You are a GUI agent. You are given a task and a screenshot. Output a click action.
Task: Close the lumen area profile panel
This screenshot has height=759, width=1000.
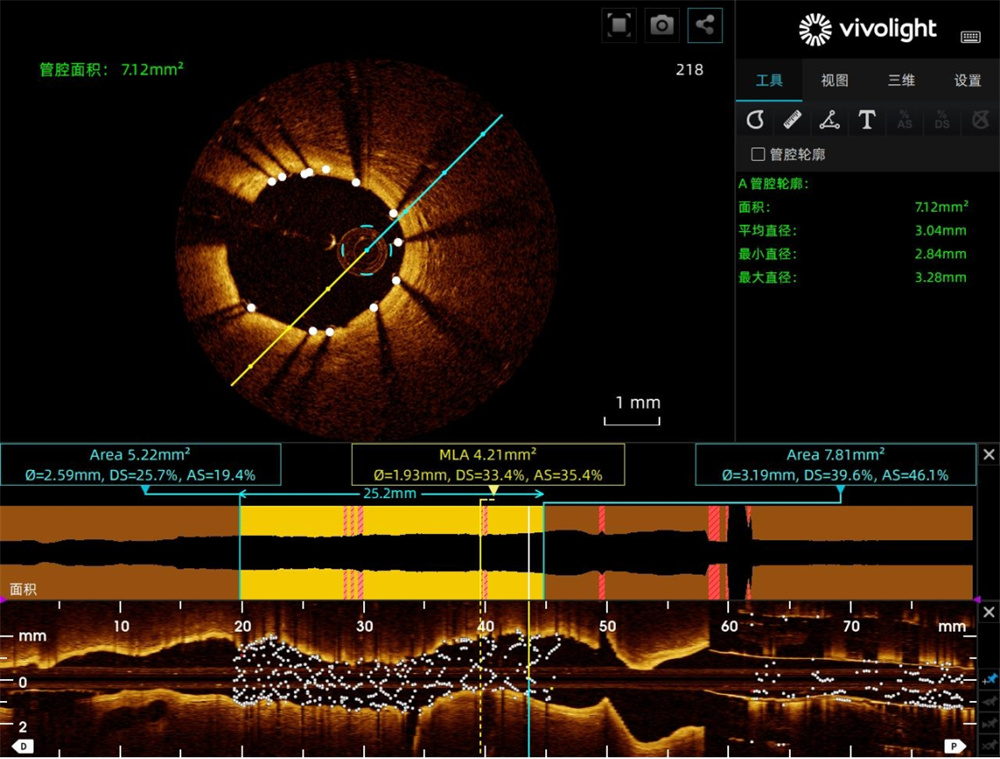pyautogui.click(x=989, y=454)
